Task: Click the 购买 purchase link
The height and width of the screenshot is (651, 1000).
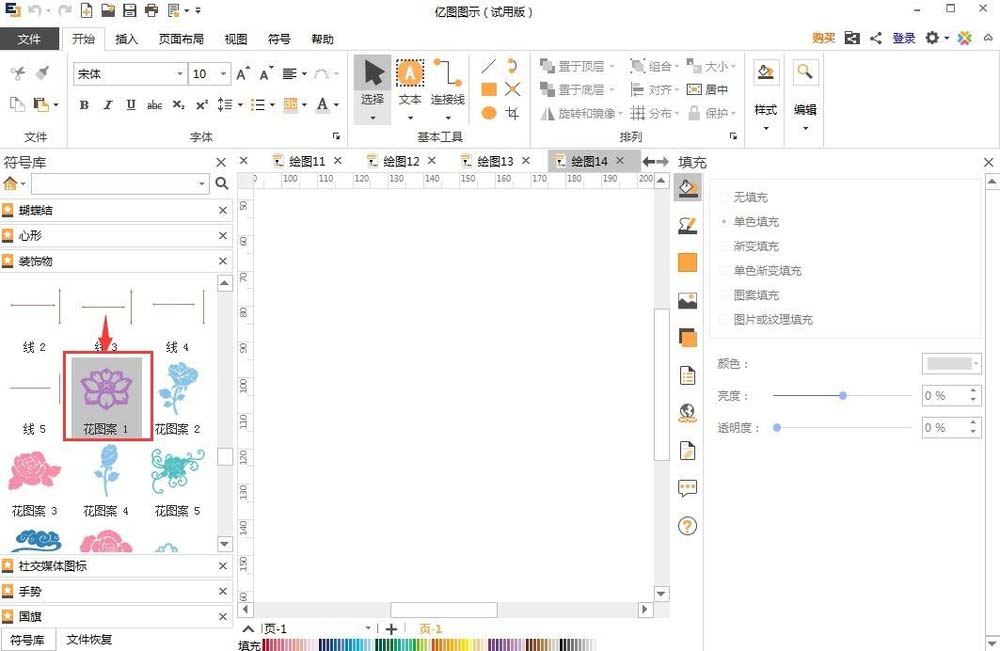Action: click(x=822, y=37)
